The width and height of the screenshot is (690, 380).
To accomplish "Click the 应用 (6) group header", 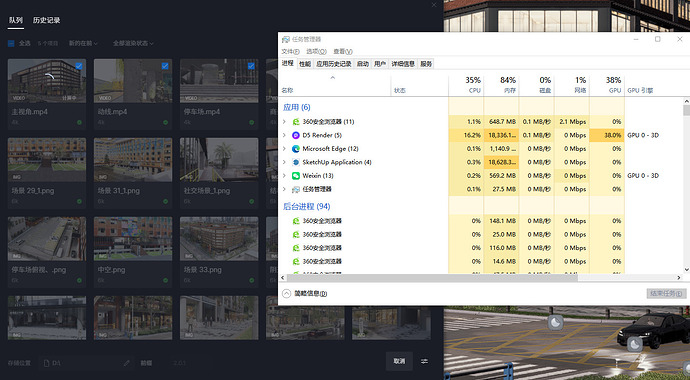I will tap(296, 107).
